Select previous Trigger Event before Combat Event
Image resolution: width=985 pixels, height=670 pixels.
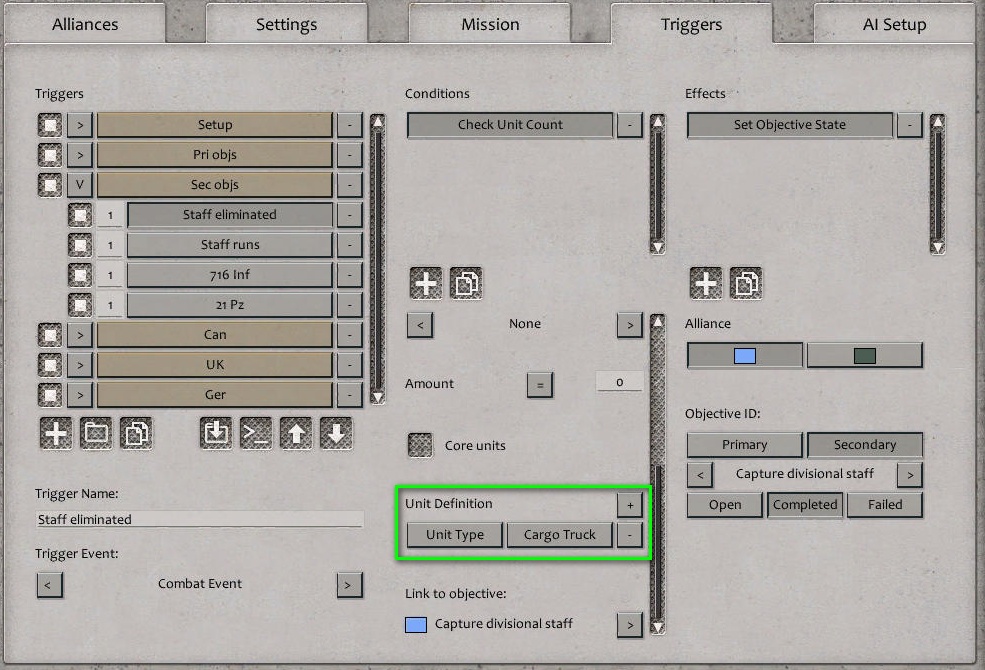point(50,585)
